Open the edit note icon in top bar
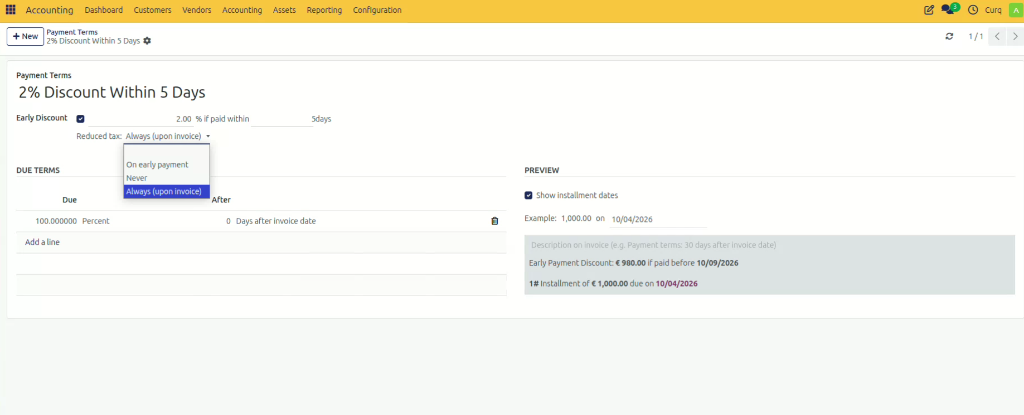The width and height of the screenshot is (1024, 415). 929,10
